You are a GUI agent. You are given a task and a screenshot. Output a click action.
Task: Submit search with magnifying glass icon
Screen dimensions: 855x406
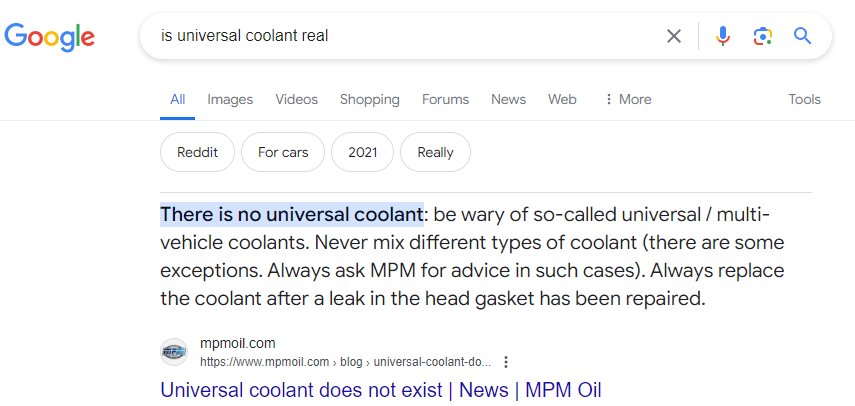(x=802, y=37)
